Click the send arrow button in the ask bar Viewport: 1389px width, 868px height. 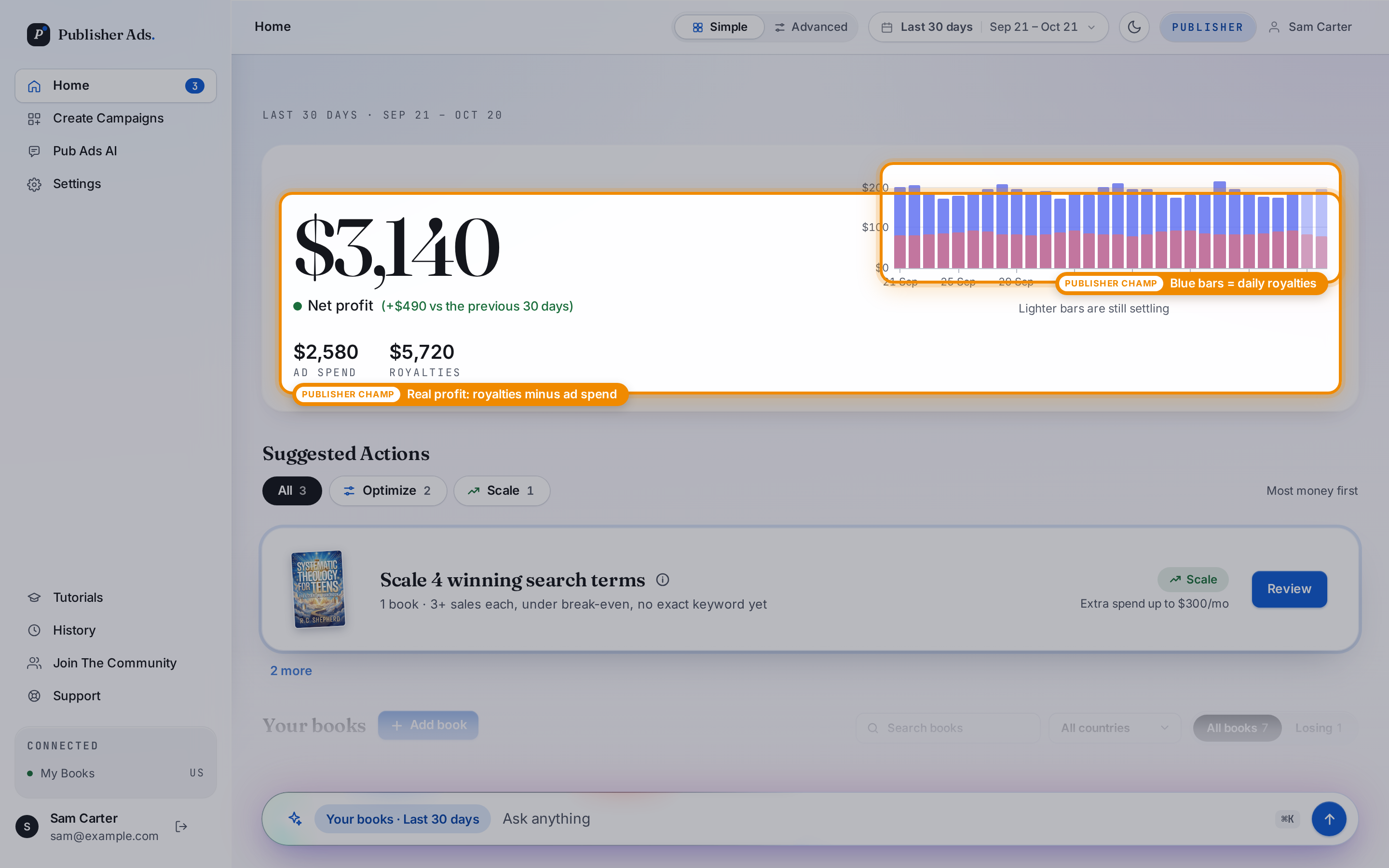click(1329, 819)
